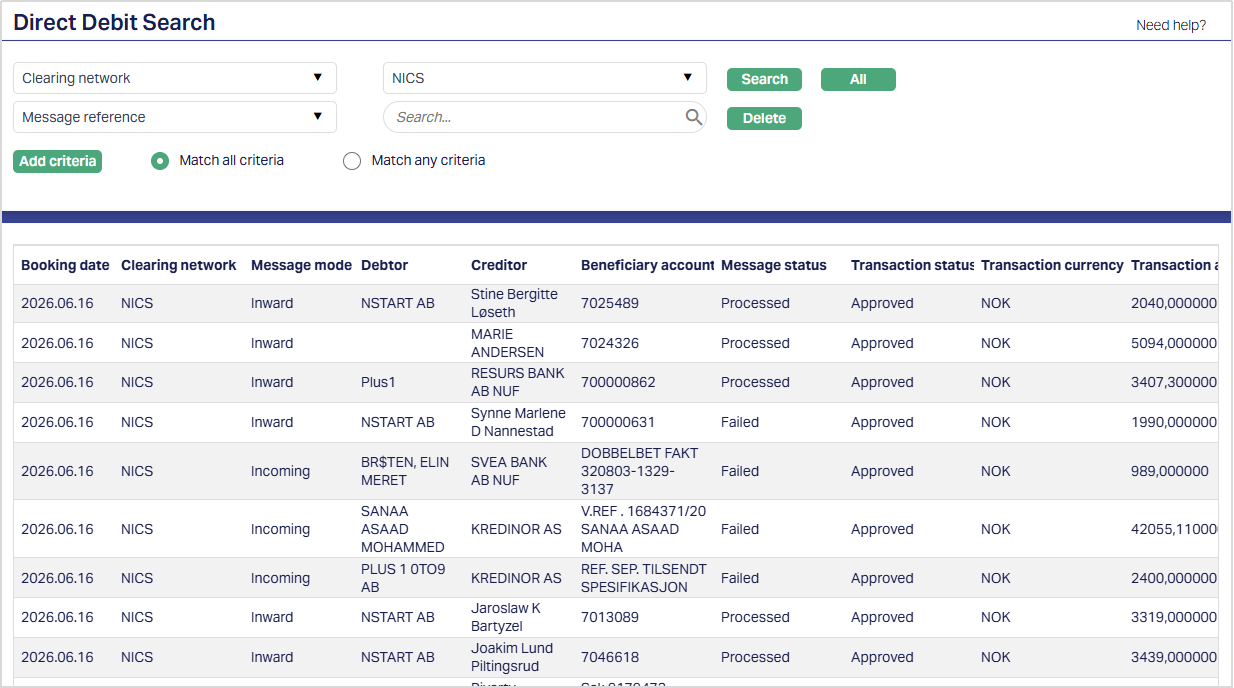Screen dimensions: 1234x688
Task: Open the Need help? link
Action: pos(1171,25)
